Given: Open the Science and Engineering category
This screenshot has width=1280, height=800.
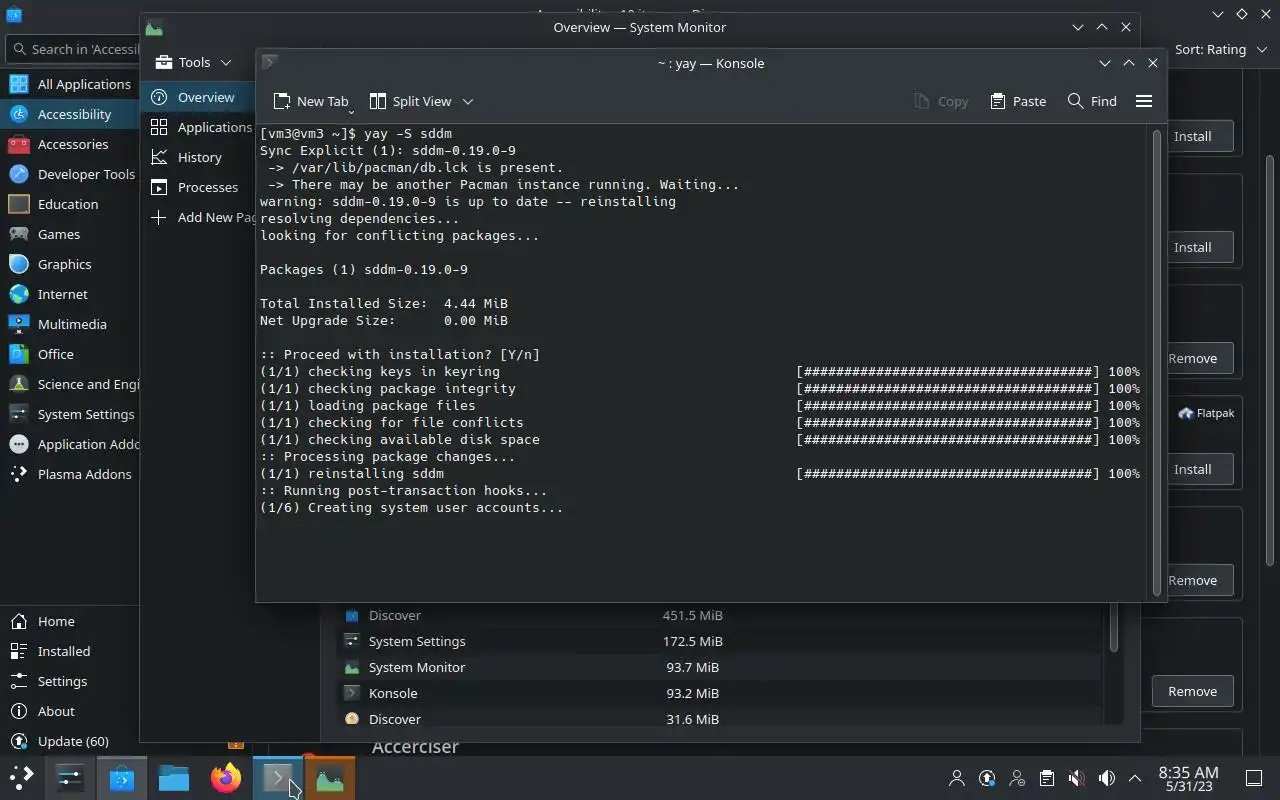Looking at the screenshot, I should point(70,384).
